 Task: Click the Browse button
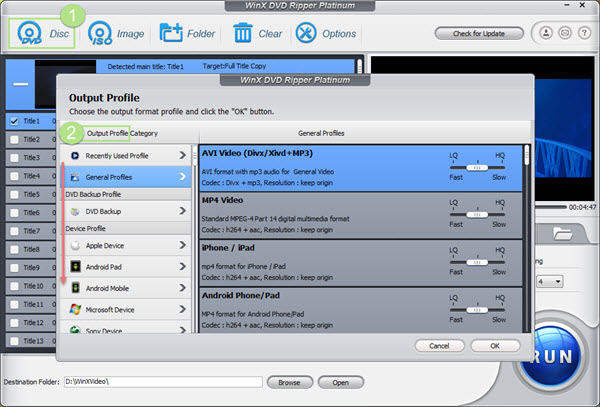(289, 382)
